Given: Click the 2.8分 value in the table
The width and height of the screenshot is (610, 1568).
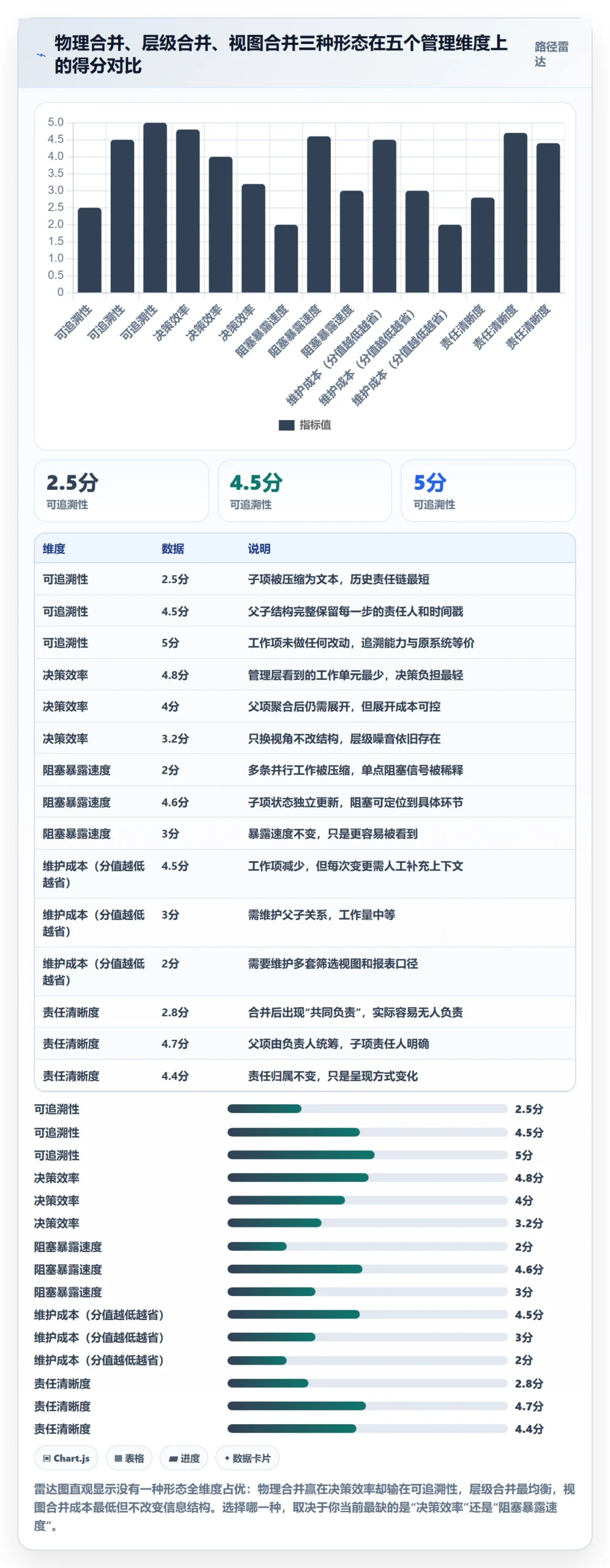Looking at the screenshot, I should pyautogui.click(x=175, y=1012).
